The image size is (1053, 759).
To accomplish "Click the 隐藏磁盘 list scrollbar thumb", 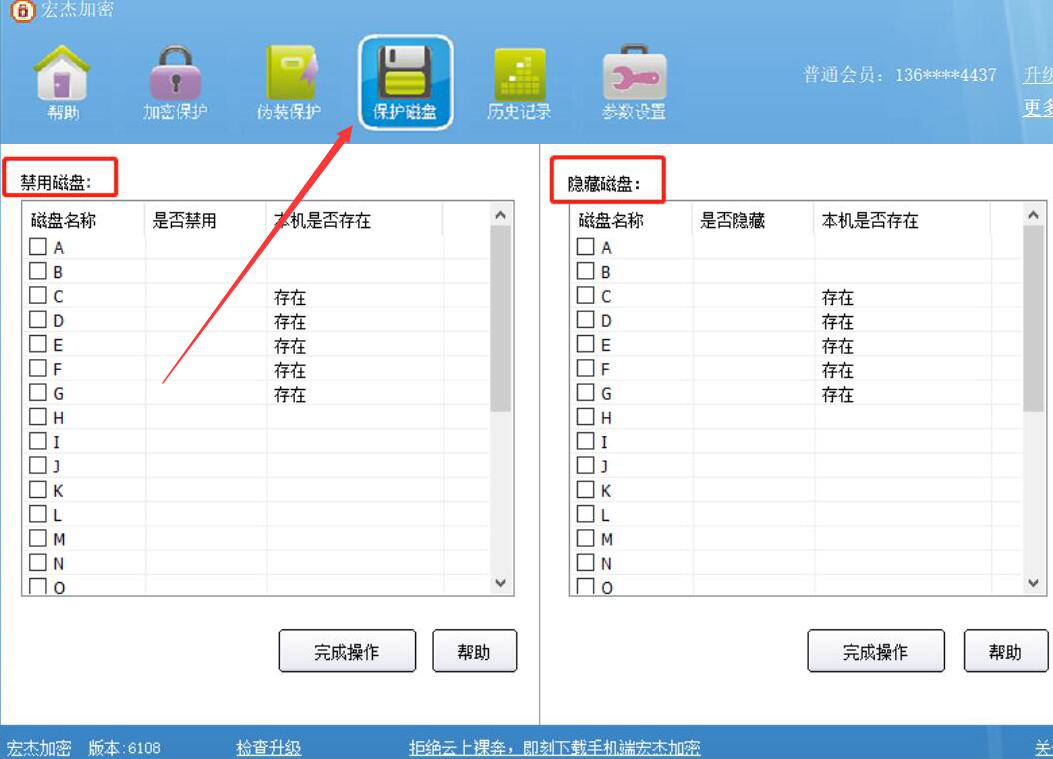I will pos(1034,318).
